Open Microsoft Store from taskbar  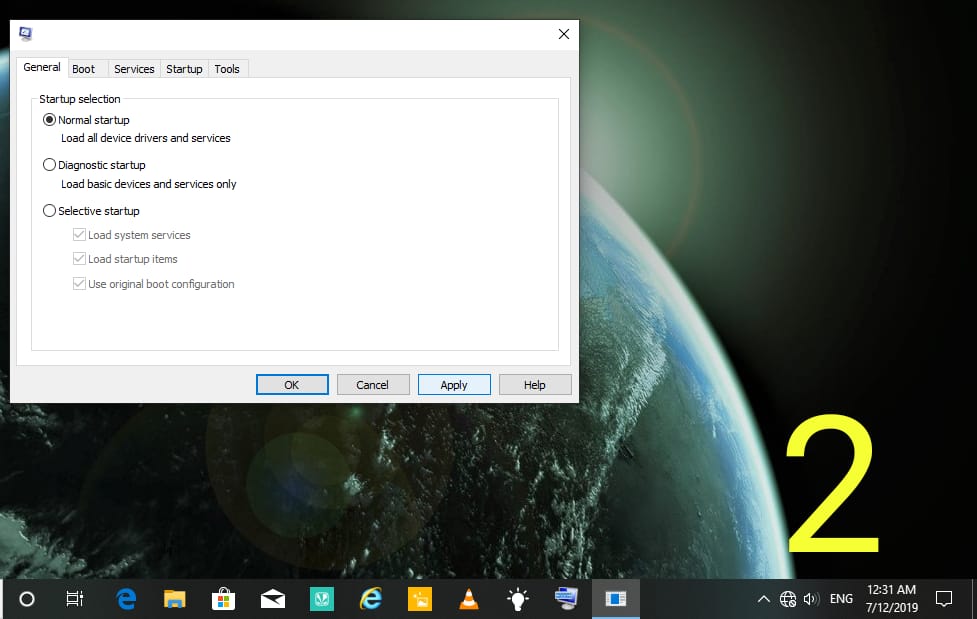223,599
